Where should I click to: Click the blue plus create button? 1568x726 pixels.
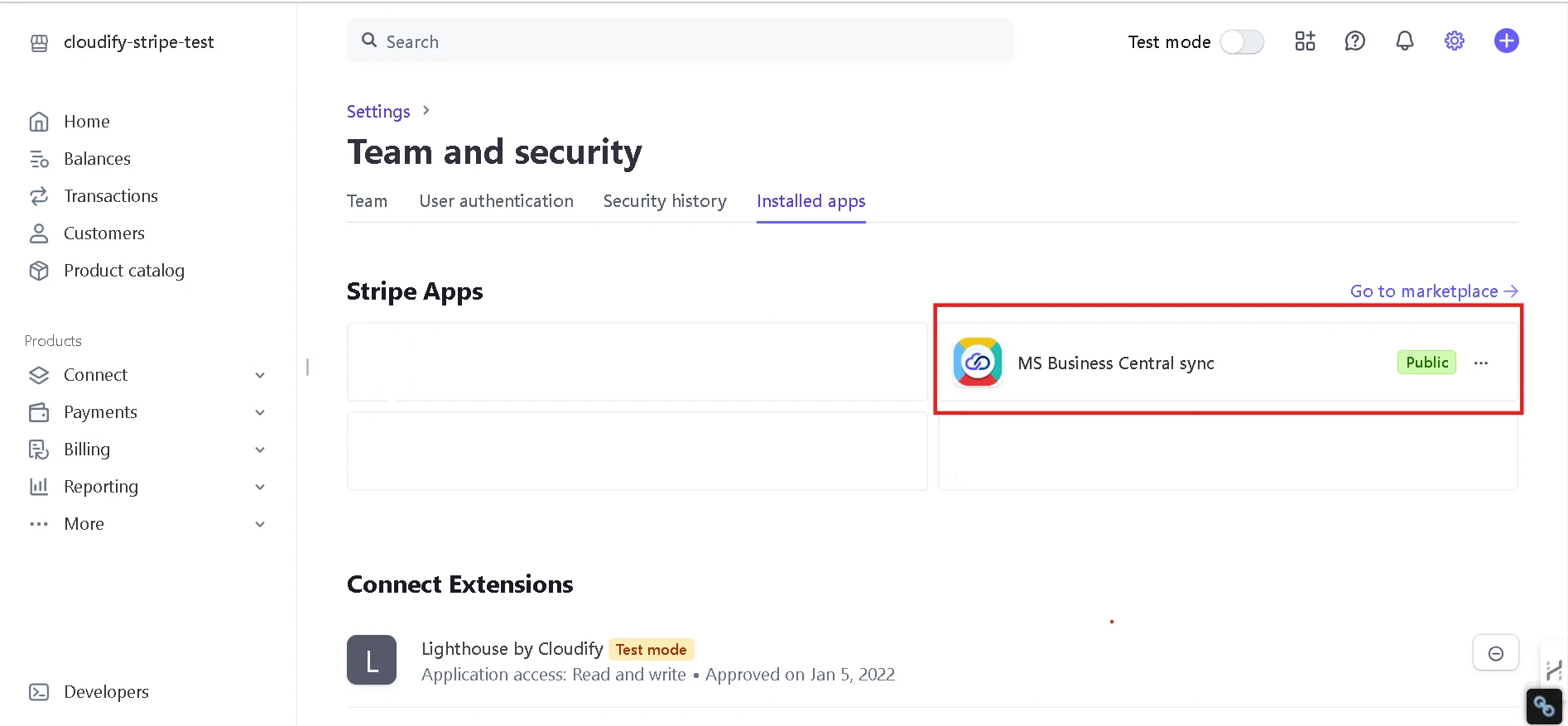pyautogui.click(x=1507, y=41)
